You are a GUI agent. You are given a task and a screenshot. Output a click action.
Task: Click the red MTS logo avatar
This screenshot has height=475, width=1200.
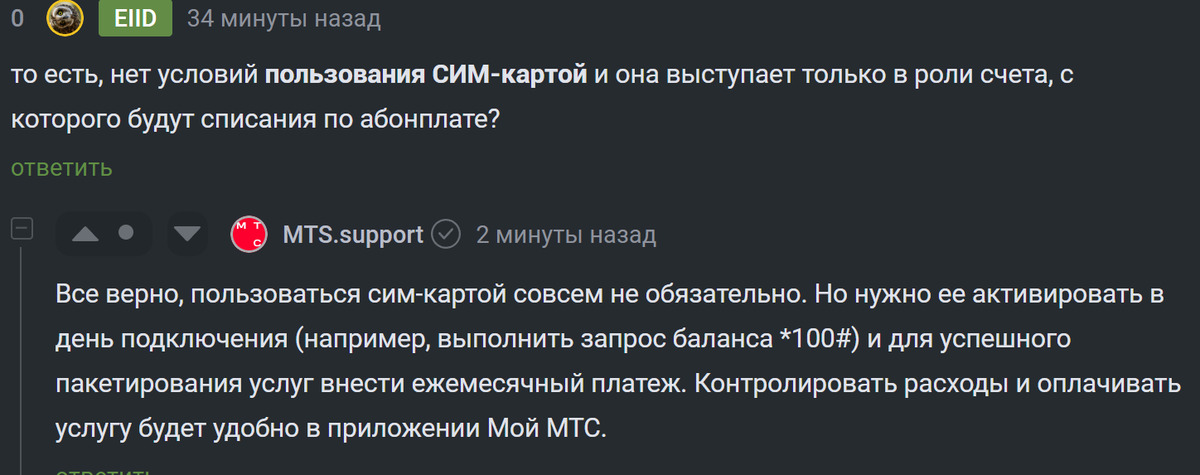[x=248, y=235]
